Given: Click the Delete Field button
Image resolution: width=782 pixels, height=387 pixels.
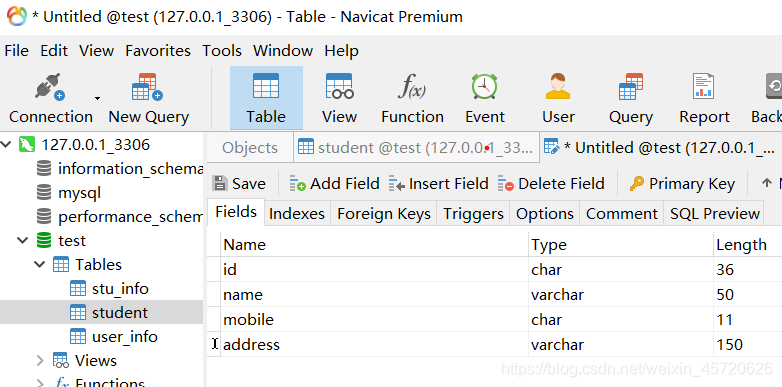Looking at the screenshot, I should click(551, 184).
